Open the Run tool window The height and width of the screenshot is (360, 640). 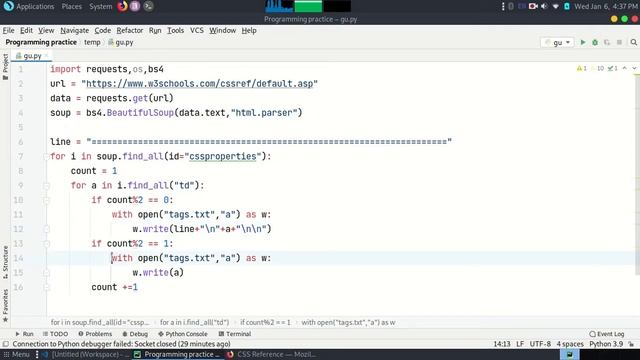pos(24,334)
